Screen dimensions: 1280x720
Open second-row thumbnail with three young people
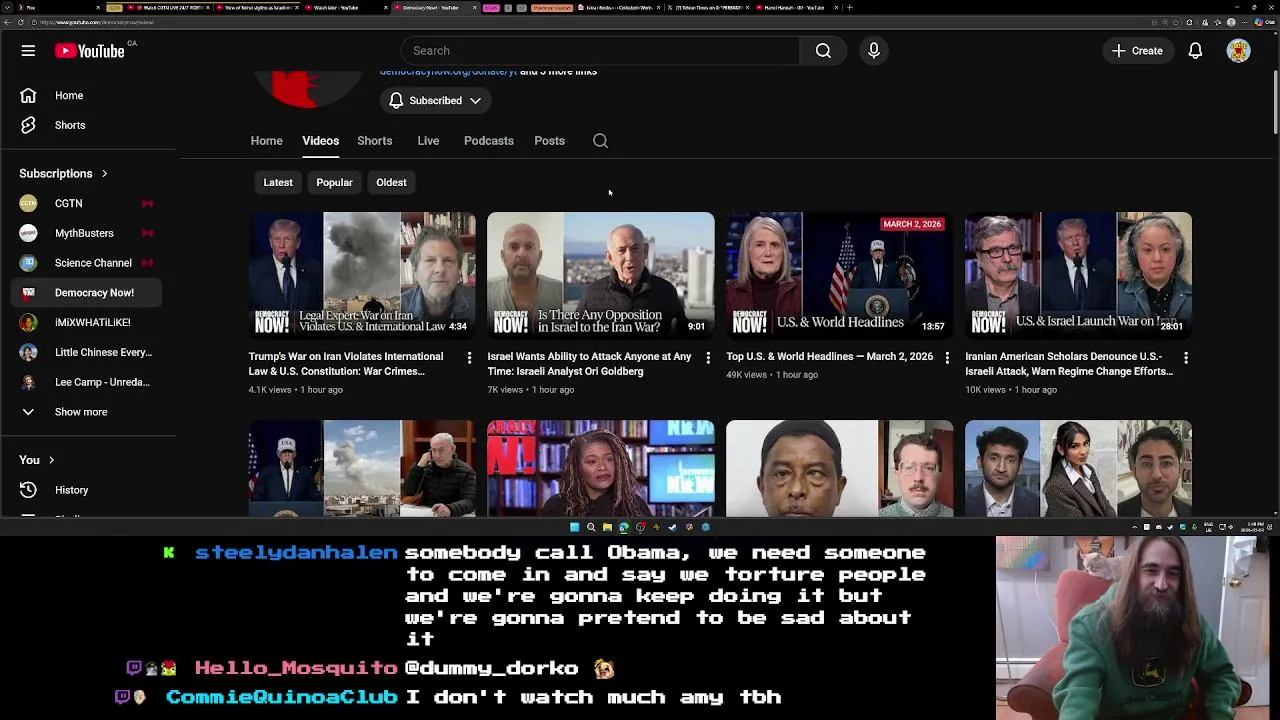pos(1078,468)
